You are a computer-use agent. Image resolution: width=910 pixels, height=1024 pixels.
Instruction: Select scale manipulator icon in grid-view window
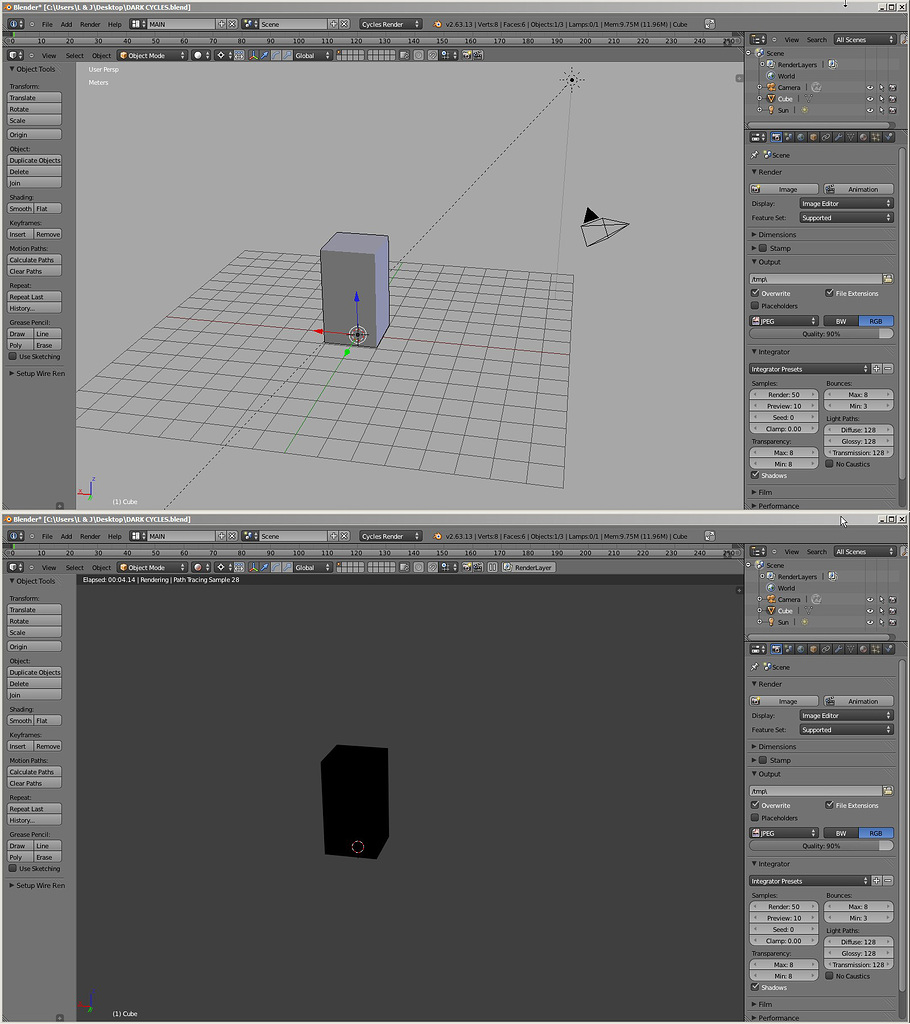(287, 56)
